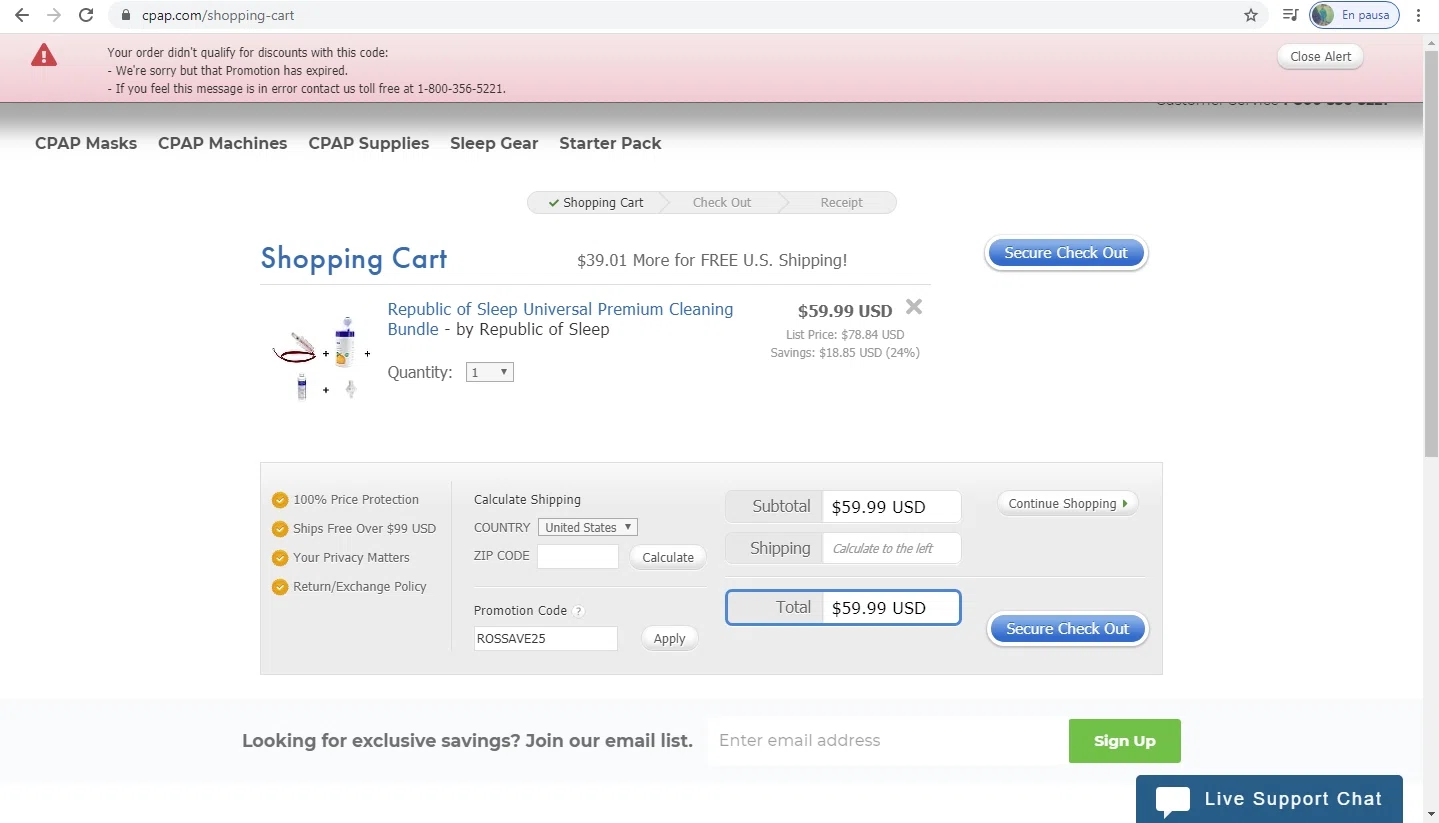1439x823 pixels.
Task: Click the checkmark icon beside Ships Free Over $99
Action: pyautogui.click(x=280, y=529)
